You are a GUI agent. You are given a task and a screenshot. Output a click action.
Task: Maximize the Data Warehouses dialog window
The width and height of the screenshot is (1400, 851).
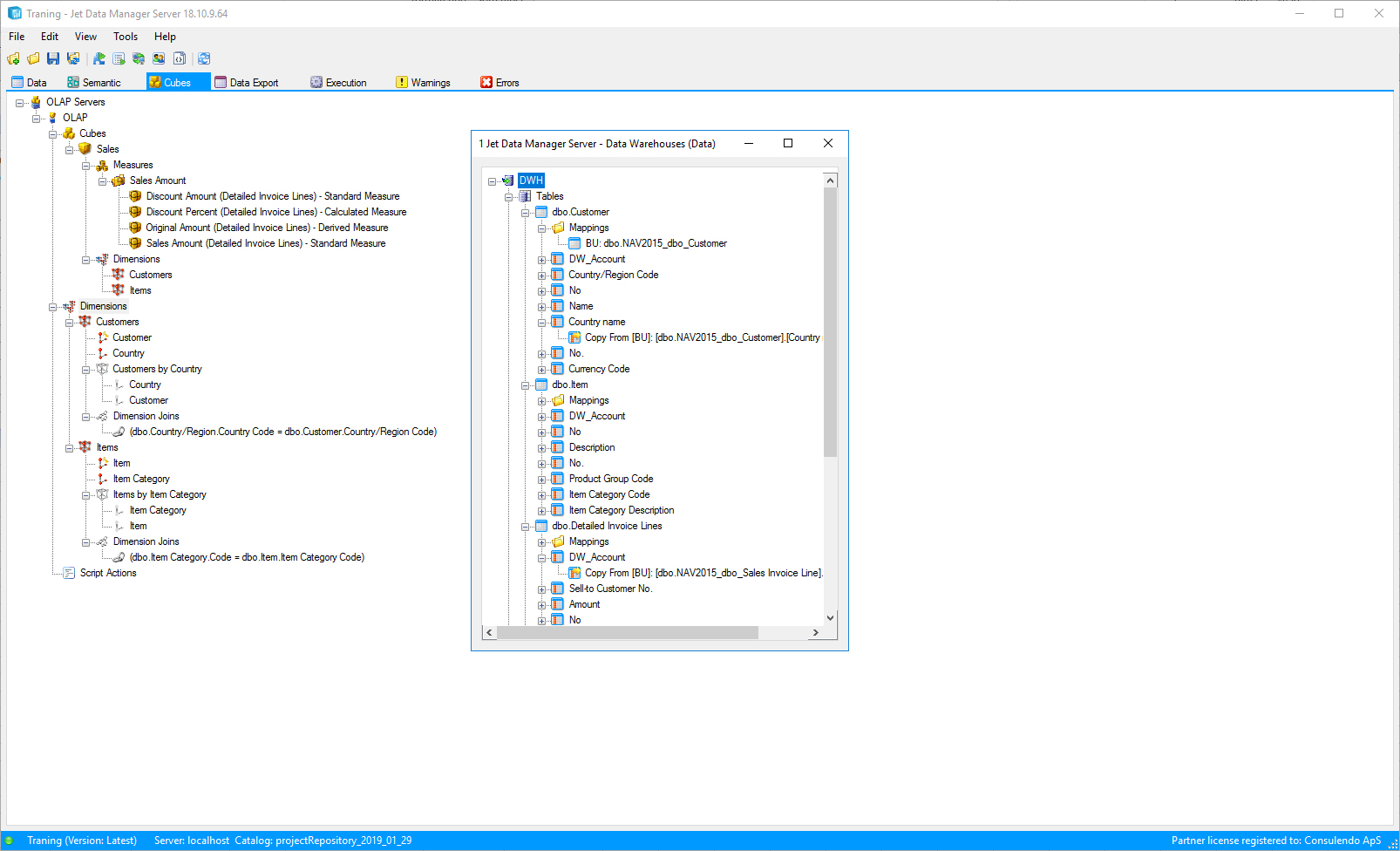point(788,143)
